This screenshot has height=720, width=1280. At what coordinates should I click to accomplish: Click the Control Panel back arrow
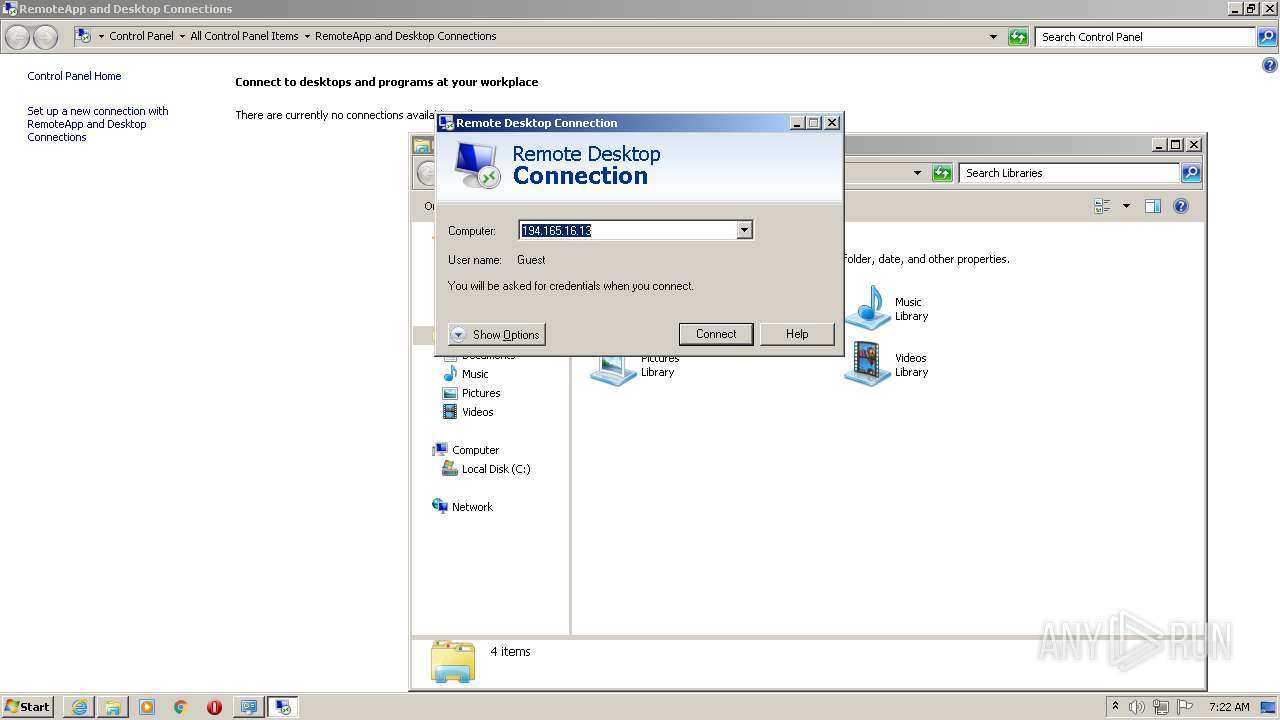(x=18, y=37)
